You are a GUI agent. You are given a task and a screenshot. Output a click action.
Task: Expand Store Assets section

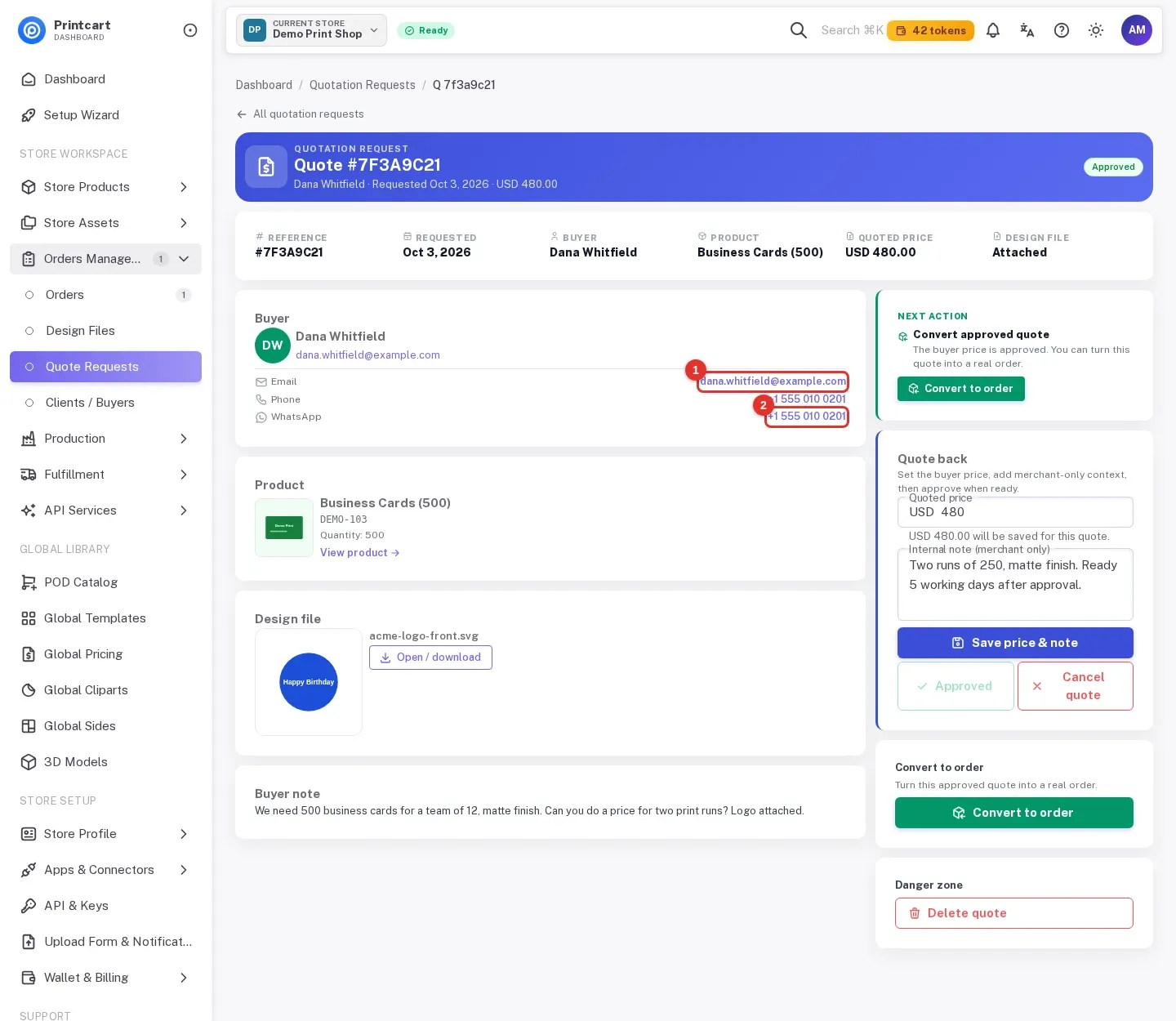click(x=105, y=223)
